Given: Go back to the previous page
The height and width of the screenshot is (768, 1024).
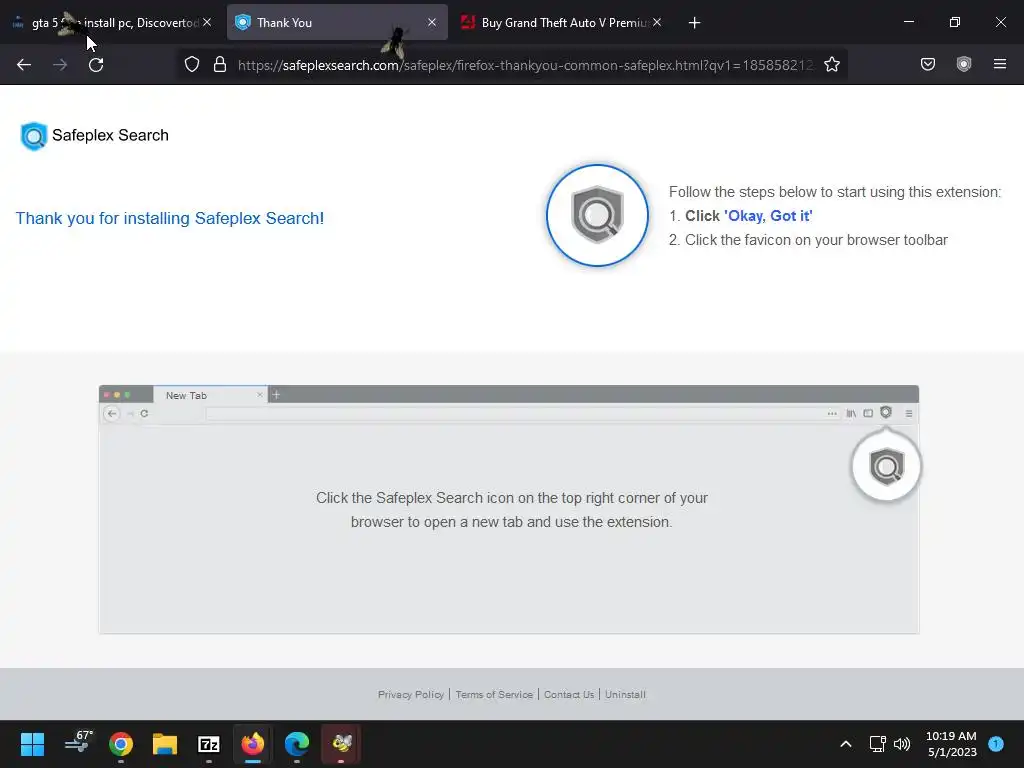Looking at the screenshot, I should coord(24,65).
